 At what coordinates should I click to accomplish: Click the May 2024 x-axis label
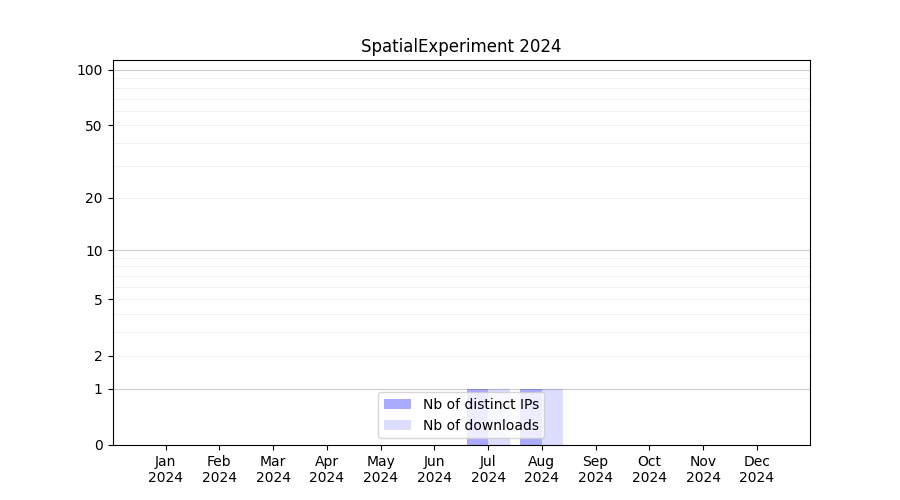coord(380,469)
